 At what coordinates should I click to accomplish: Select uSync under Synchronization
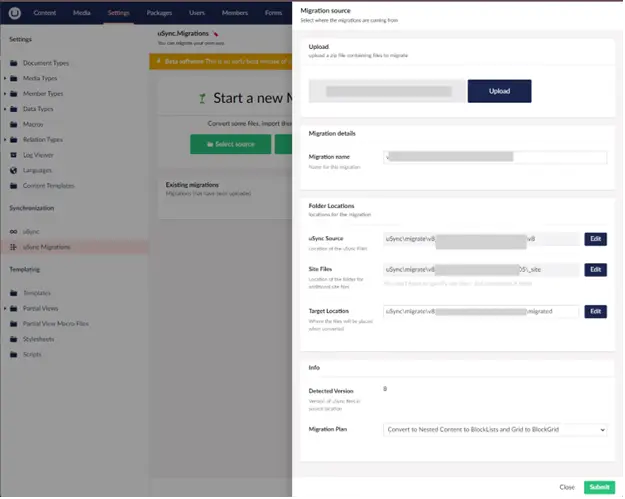[31, 232]
